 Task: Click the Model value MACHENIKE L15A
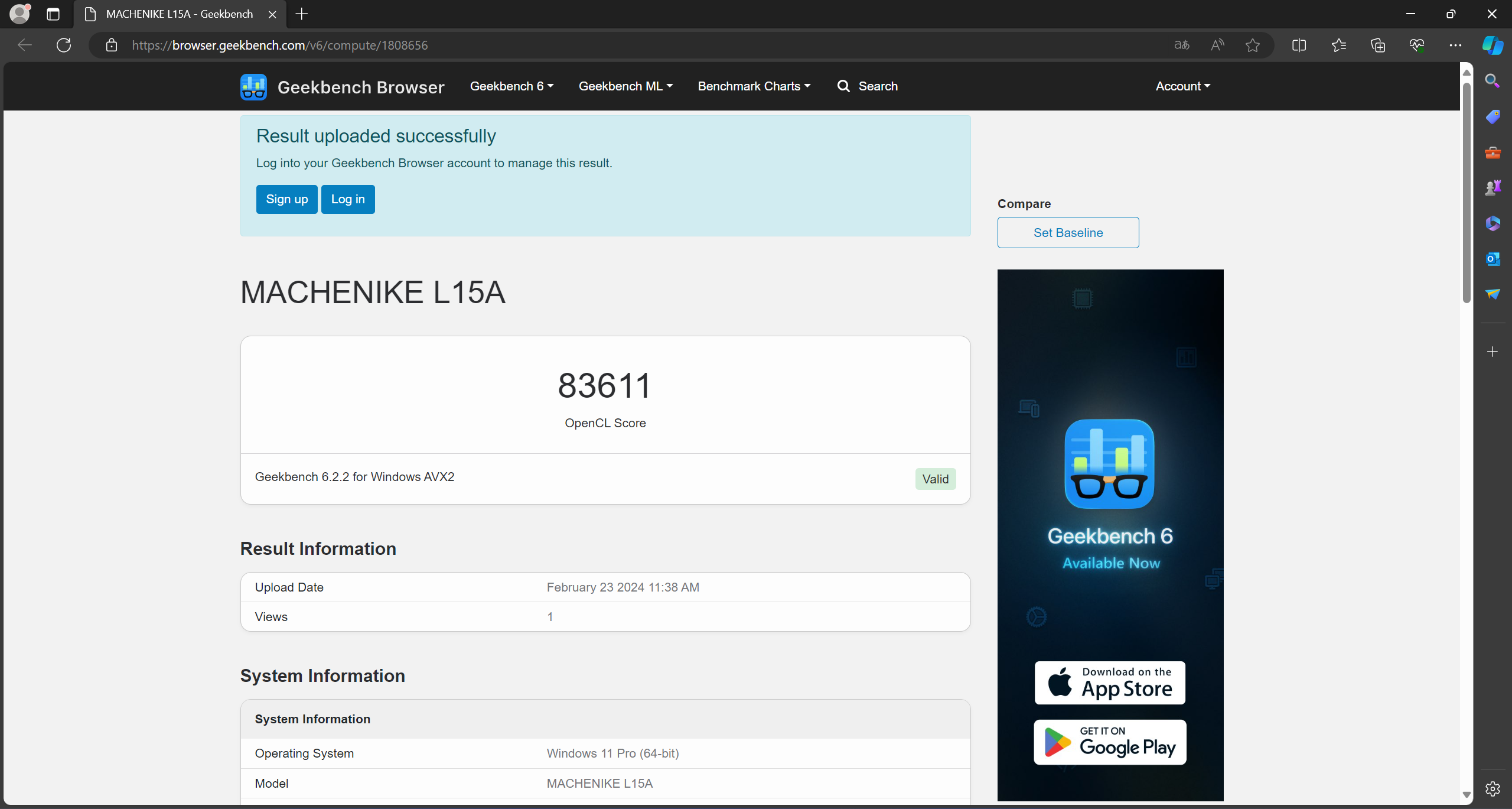point(599,784)
